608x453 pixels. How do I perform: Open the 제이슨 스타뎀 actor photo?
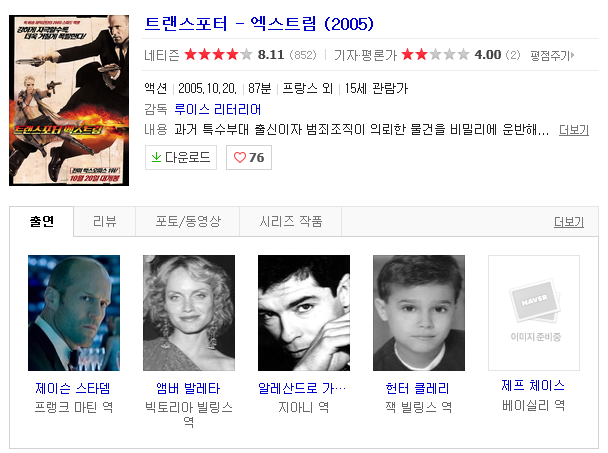click(74, 313)
